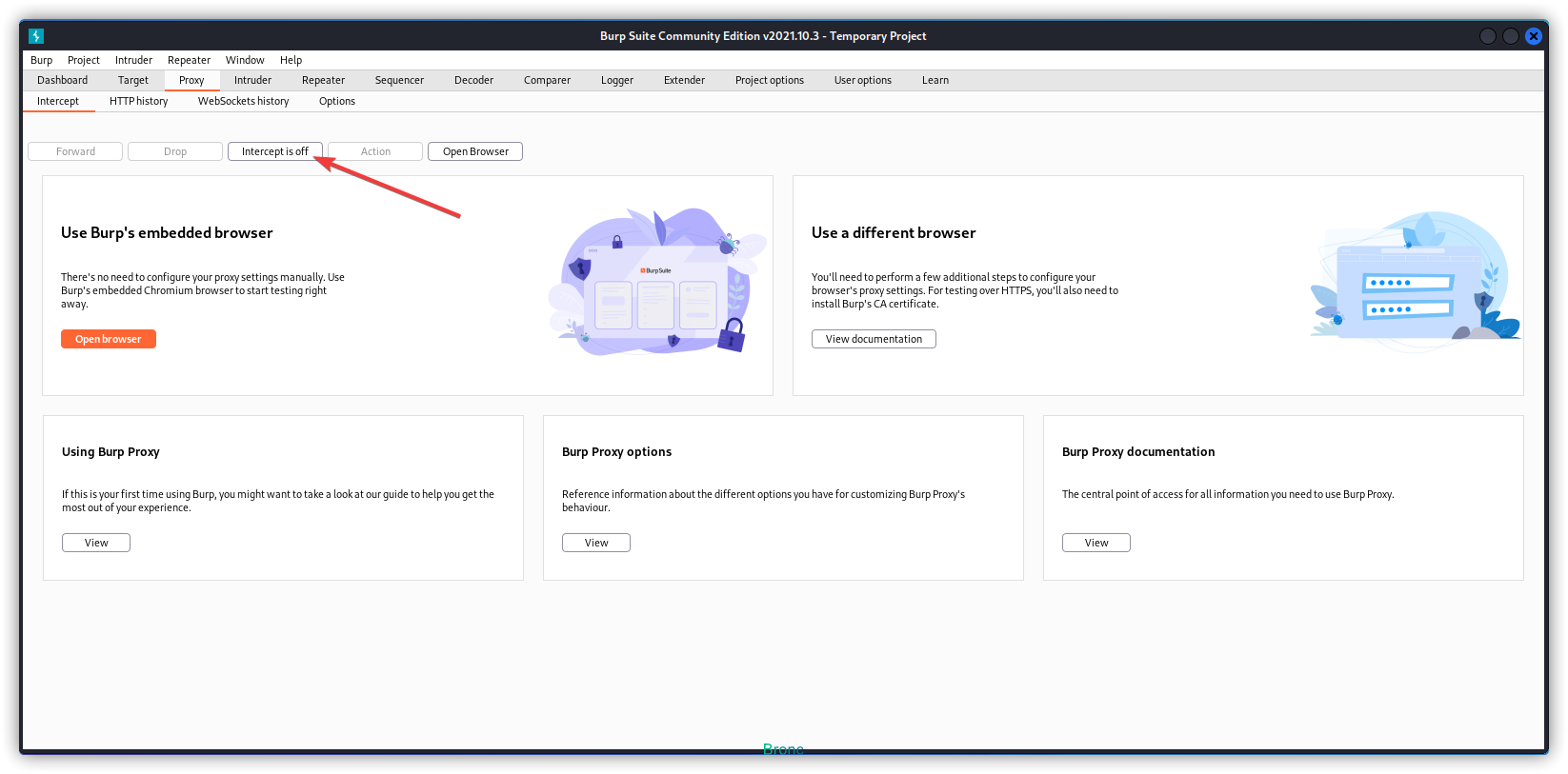
Task: Go to the Repeater tool tab
Action: click(x=323, y=80)
